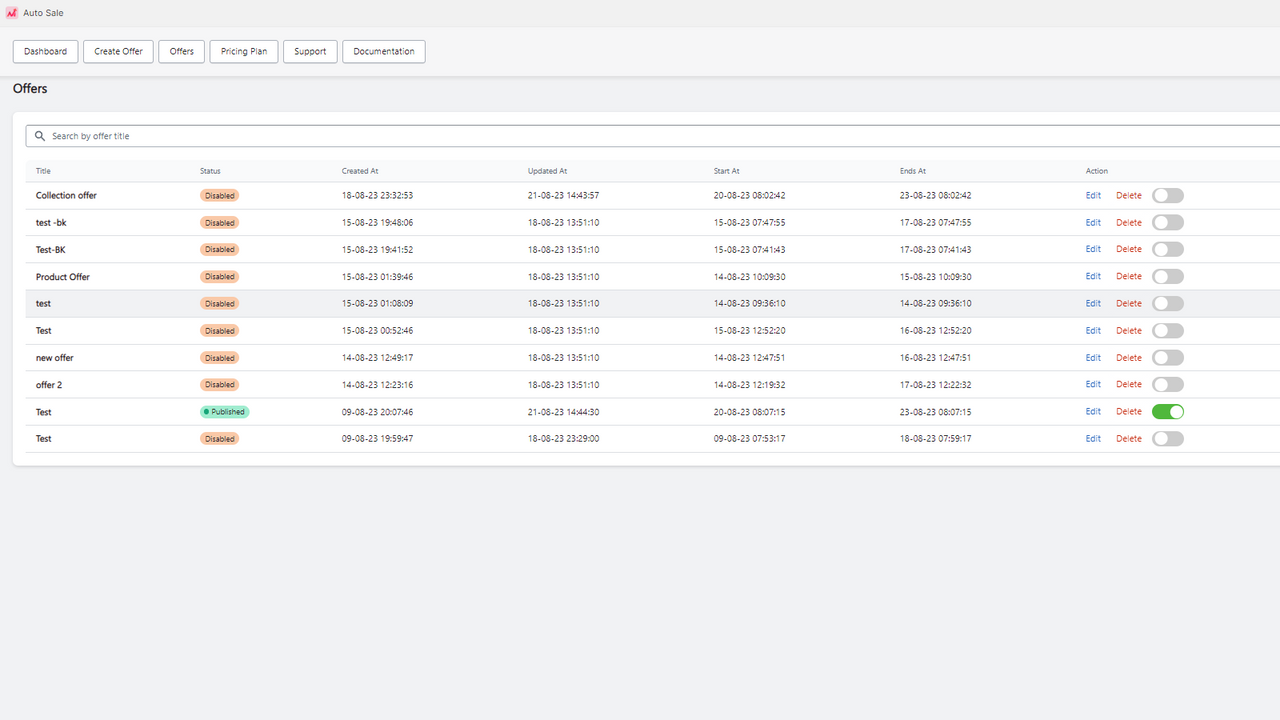
Task: Click the end date 23-08-23 08:02:42
Action: click(935, 195)
